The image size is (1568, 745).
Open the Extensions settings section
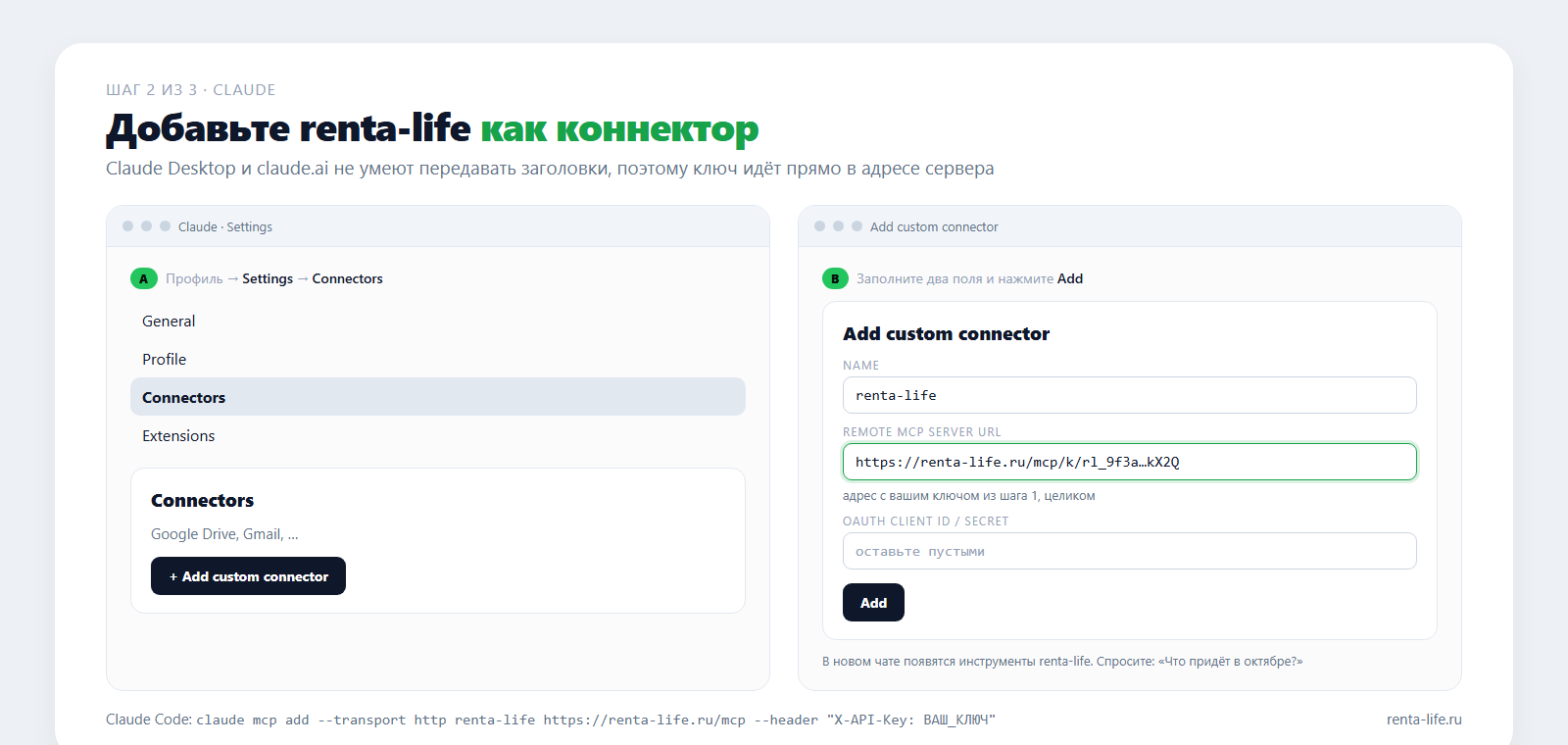coord(437,436)
